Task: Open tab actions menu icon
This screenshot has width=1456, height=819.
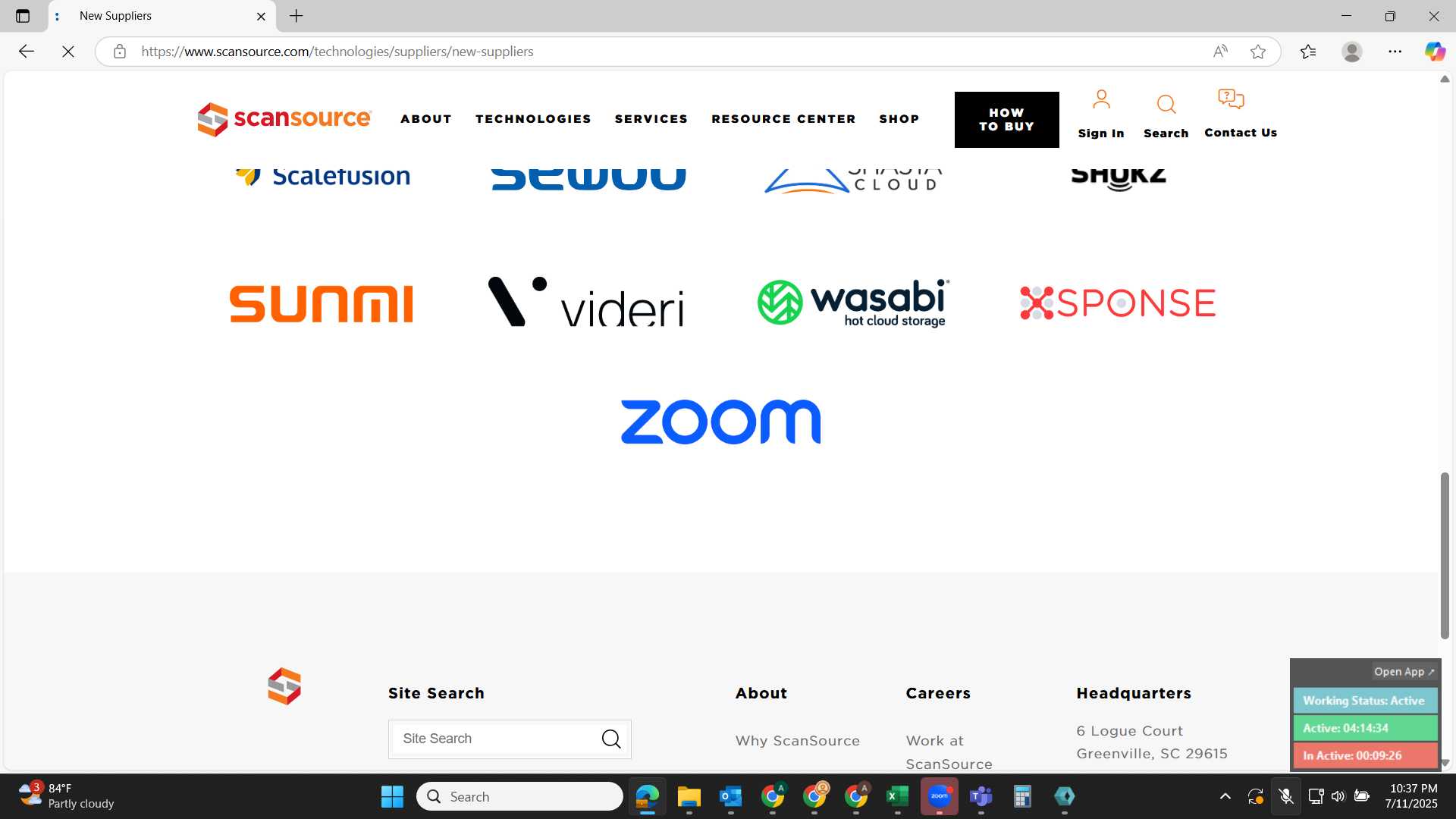Action: point(23,16)
